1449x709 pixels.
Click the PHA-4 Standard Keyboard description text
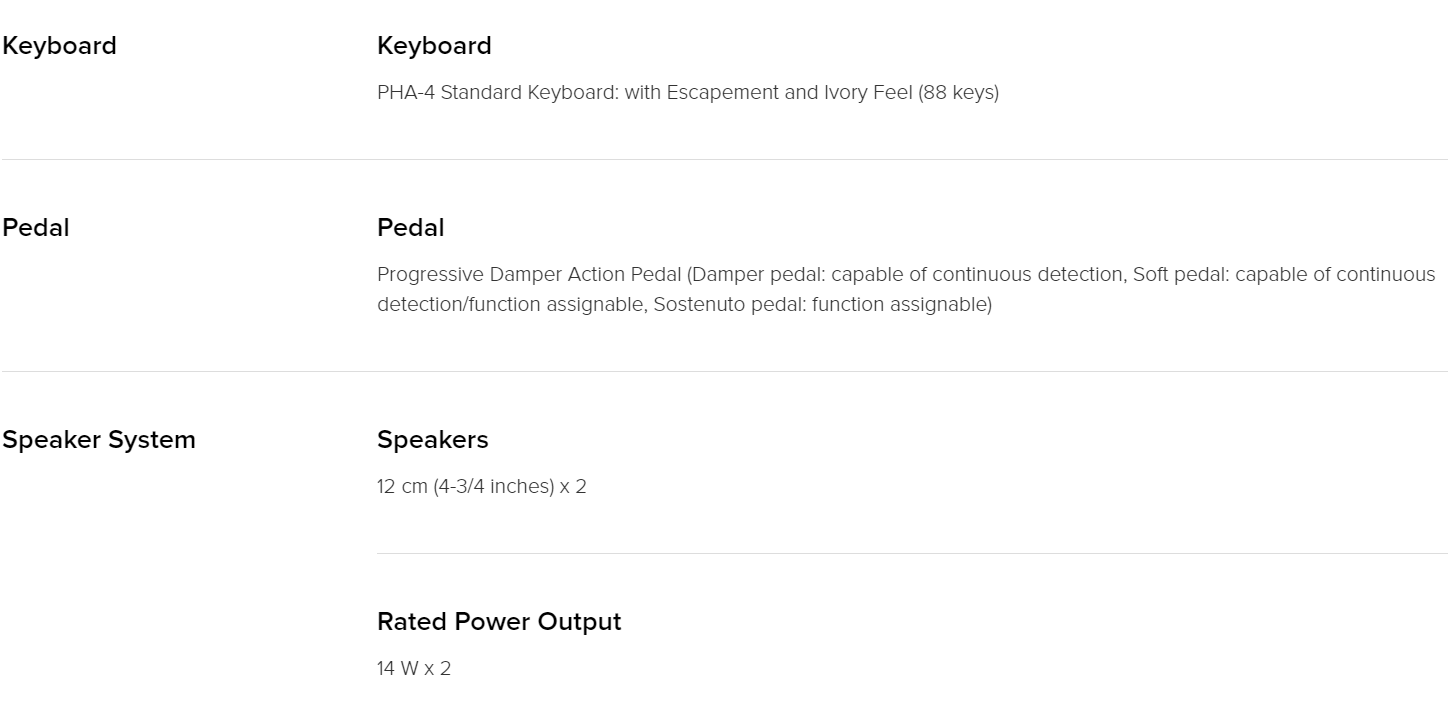click(x=688, y=93)
